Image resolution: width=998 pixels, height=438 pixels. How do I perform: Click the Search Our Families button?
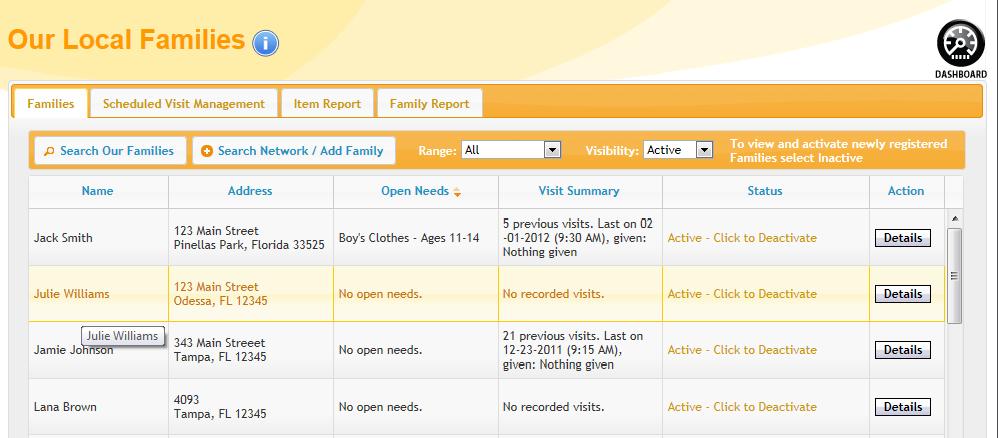point(110,151)
